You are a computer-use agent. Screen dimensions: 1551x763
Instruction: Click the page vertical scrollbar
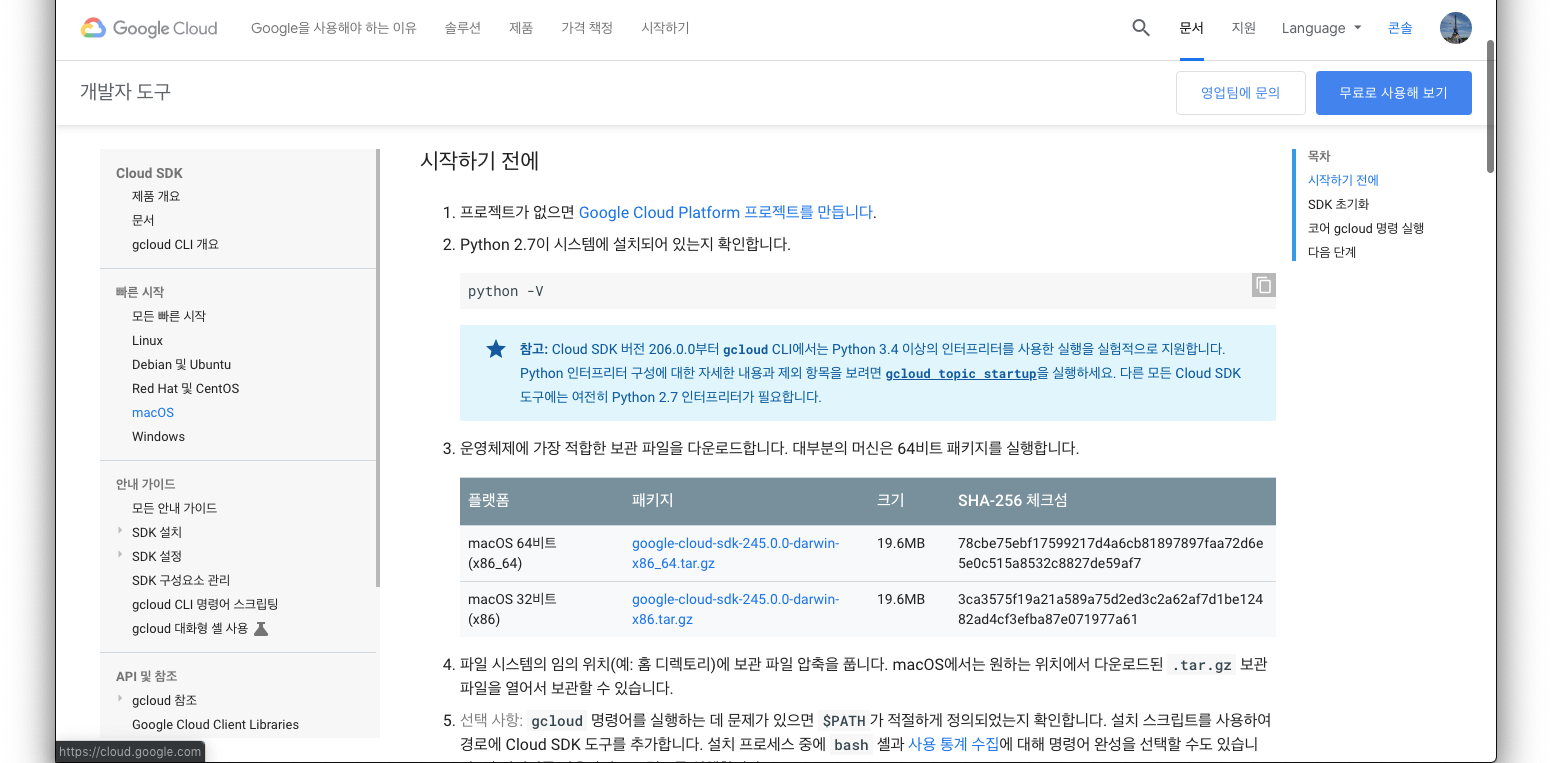1490,107
